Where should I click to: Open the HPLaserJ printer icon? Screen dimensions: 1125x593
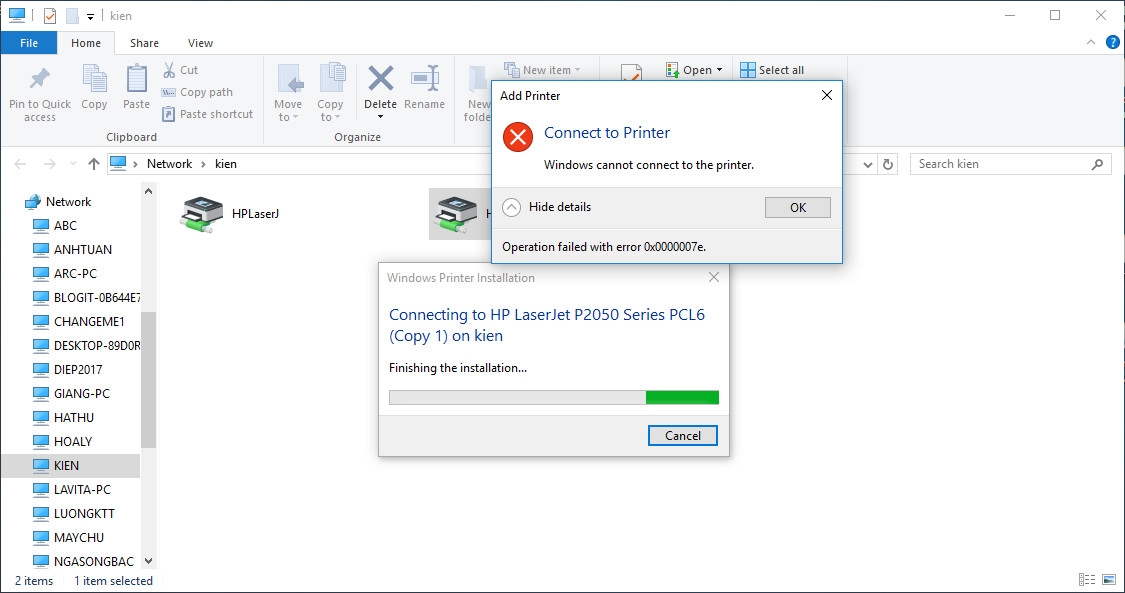click(x=202, y=214)
